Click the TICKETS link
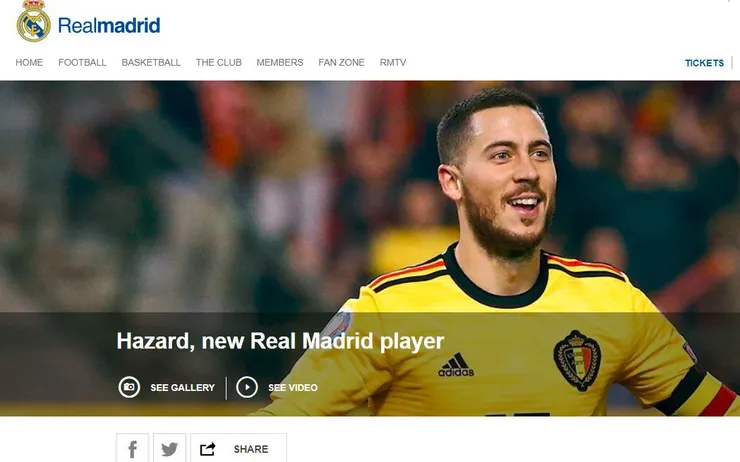 (x=704, y=63)
